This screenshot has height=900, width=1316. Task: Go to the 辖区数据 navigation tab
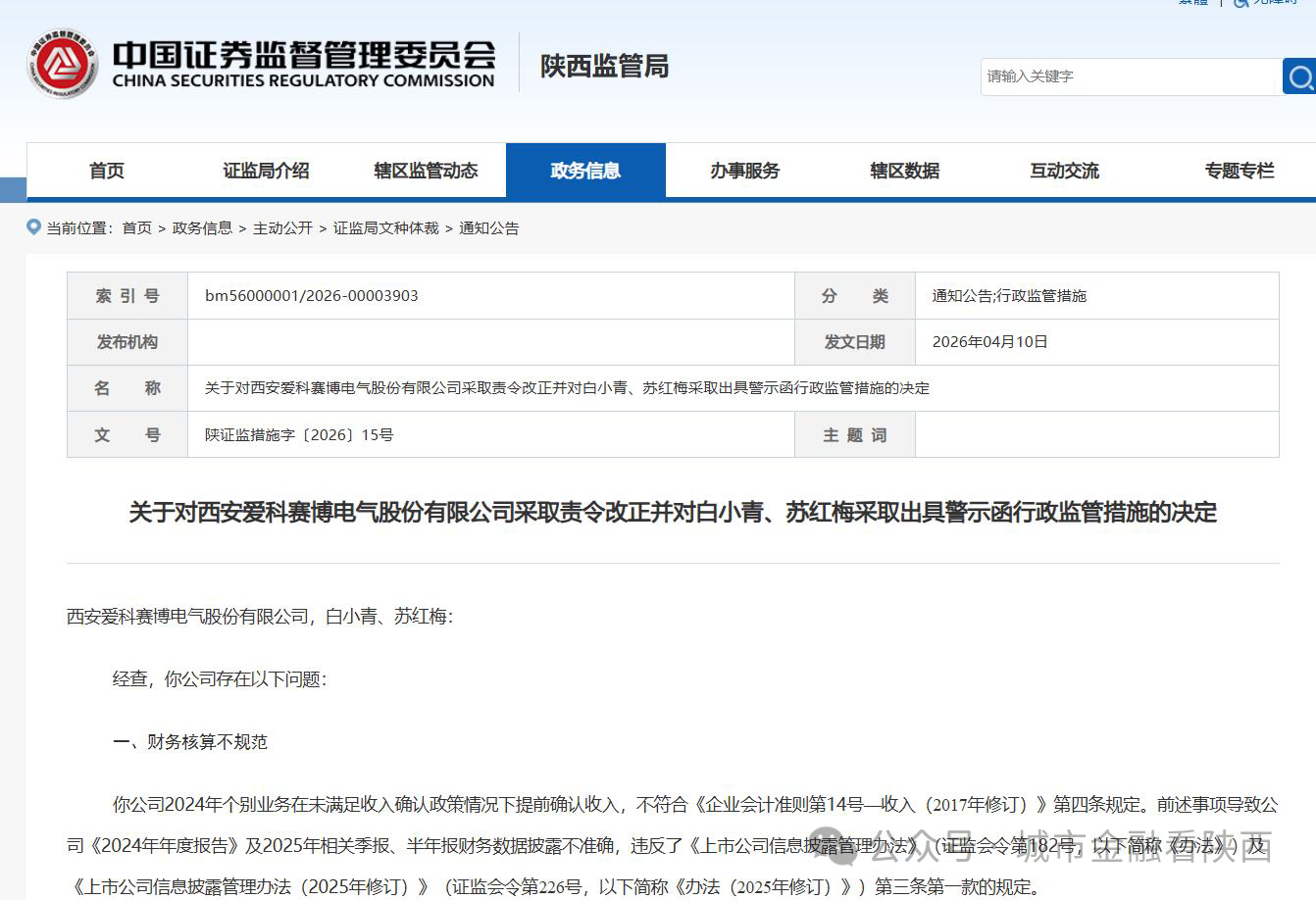(x=905, y=171)
